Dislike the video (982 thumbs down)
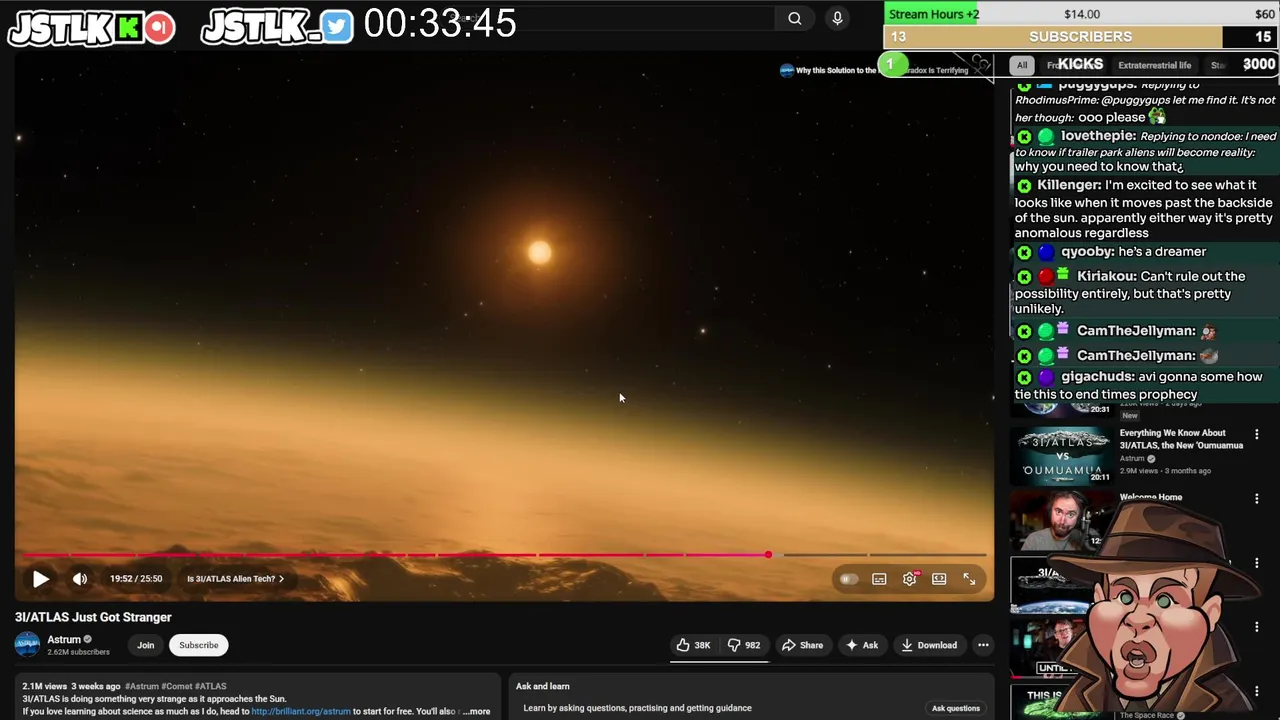 [744, 645]
